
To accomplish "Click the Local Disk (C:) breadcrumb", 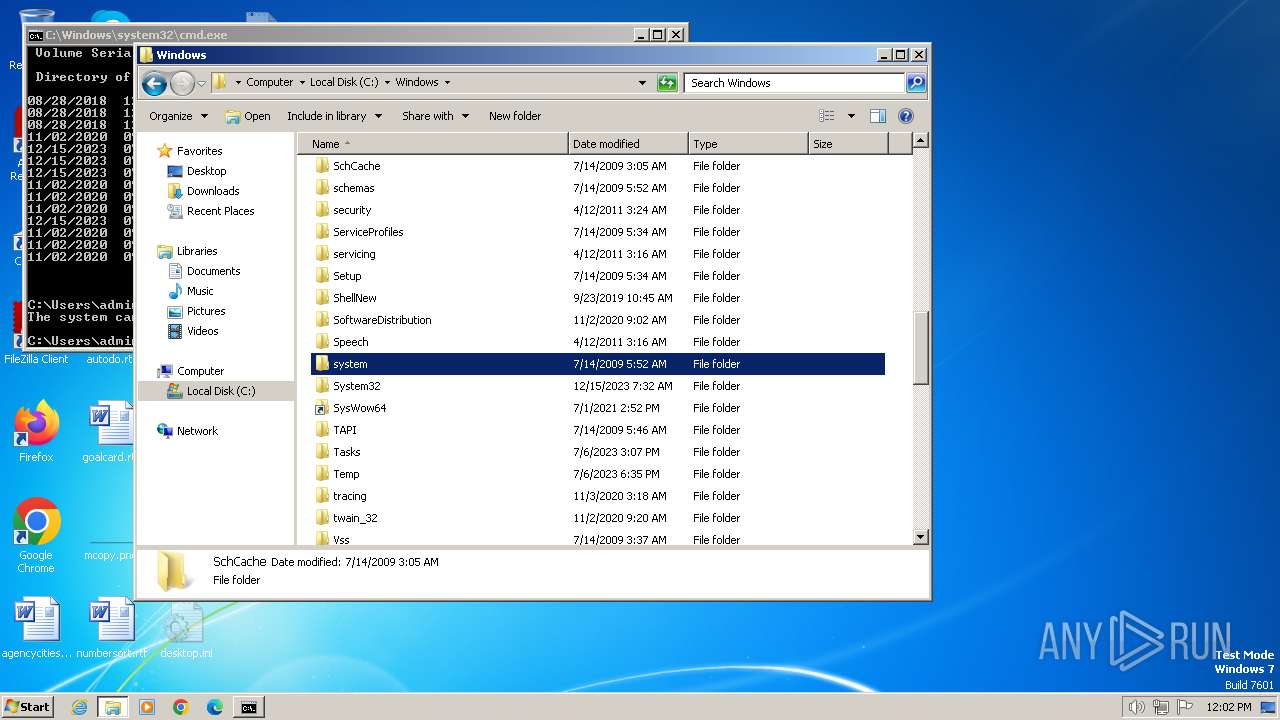I will [x=344, y=83].
